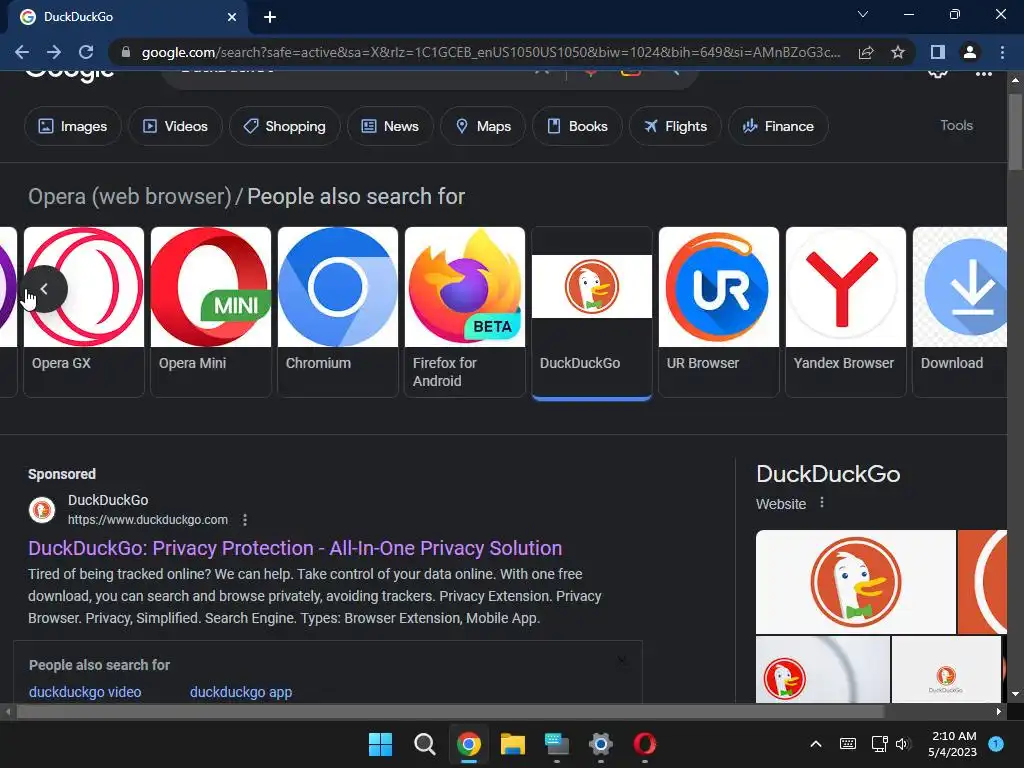This screenshot has width=1024, height=768.
Task: Open the touch keyboard tray icon
Action: pyautogui.click(x=848, y=744)
